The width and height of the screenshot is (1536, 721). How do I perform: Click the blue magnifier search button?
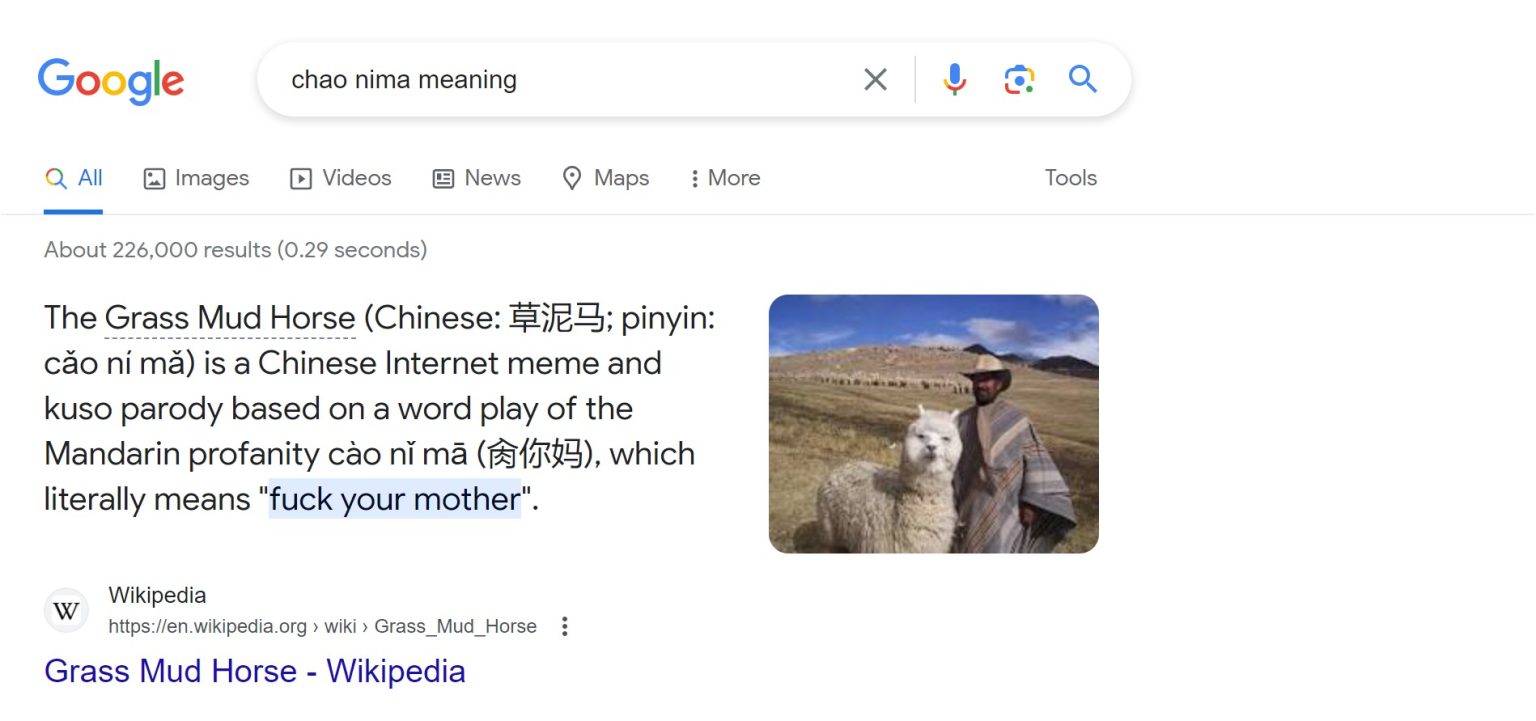(1083, 80)
